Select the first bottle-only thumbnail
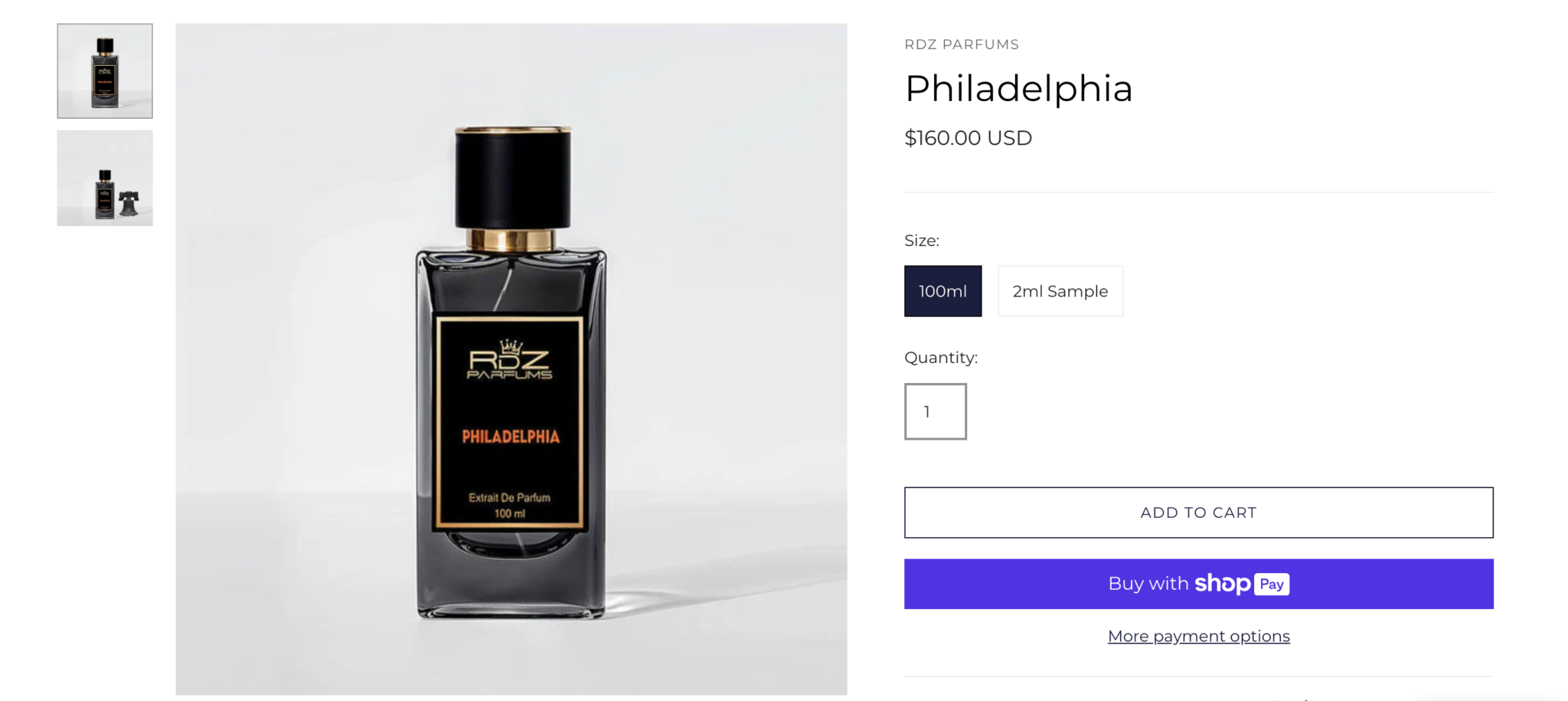 (105, 71)
